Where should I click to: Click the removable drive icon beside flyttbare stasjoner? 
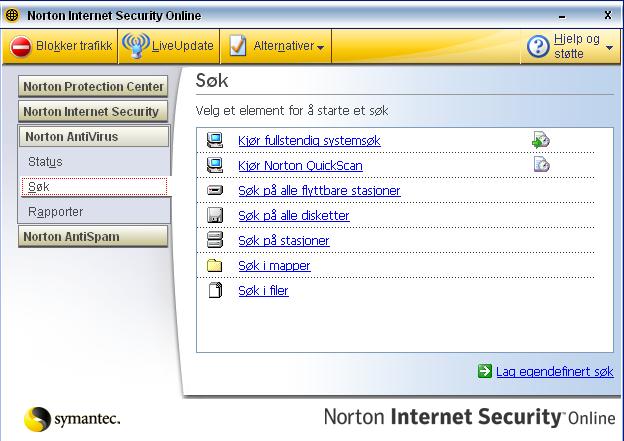pos(215,190)
